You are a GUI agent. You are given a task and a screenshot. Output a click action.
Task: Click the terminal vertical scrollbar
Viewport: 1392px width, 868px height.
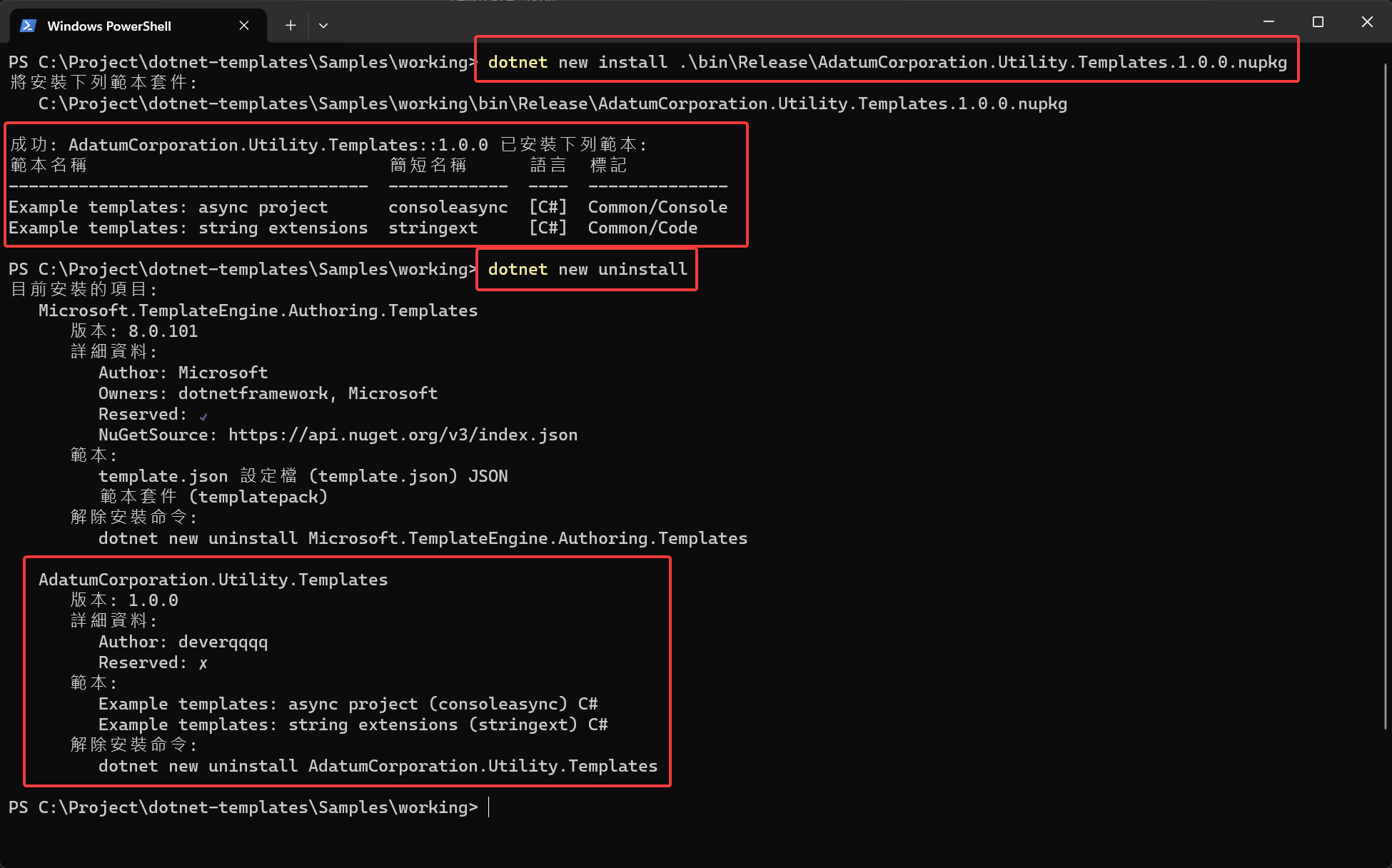click(1385, 396)
